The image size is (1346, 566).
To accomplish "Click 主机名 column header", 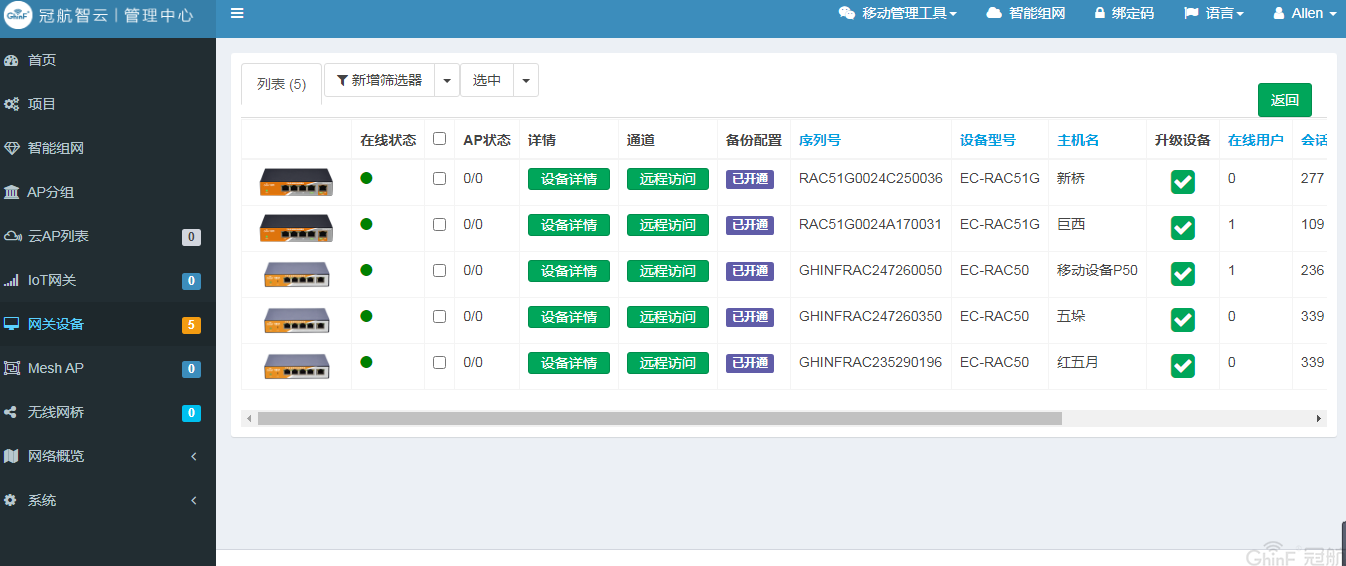I will (1078, 140).
